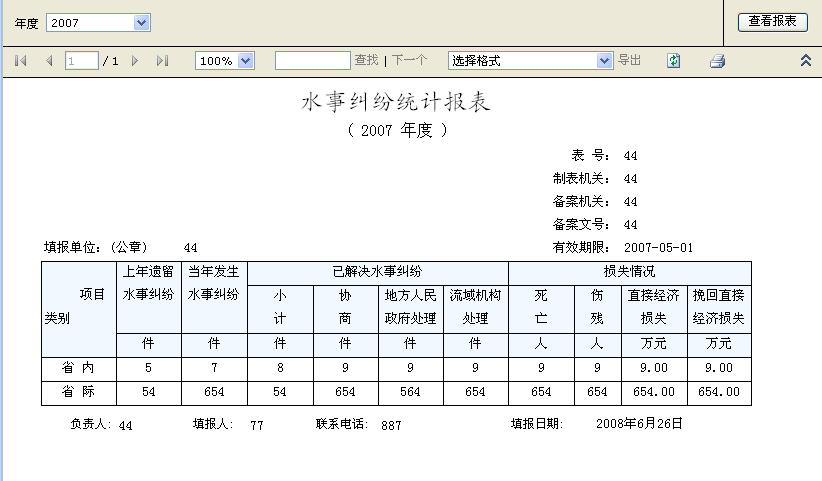Click the report title 水事纠纷统计报表
The width and height of the screenshot is (822, 481).
click(x=396, y=102)
